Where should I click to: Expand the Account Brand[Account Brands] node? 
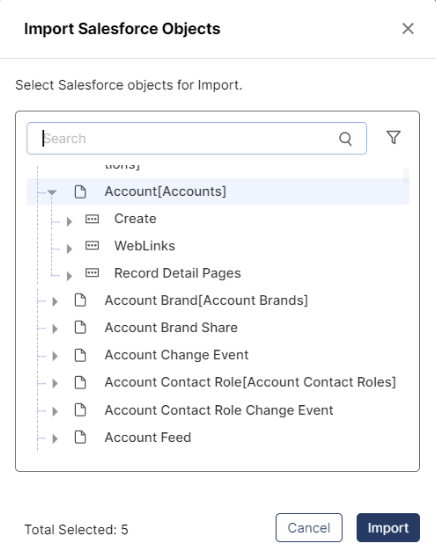point(55,302)
